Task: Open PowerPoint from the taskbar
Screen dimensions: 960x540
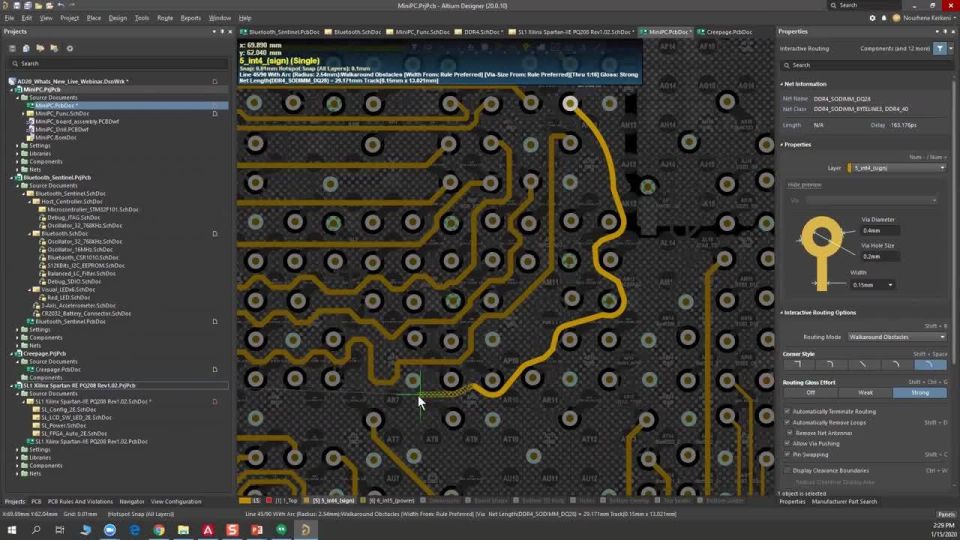Action: pos(257,530)
